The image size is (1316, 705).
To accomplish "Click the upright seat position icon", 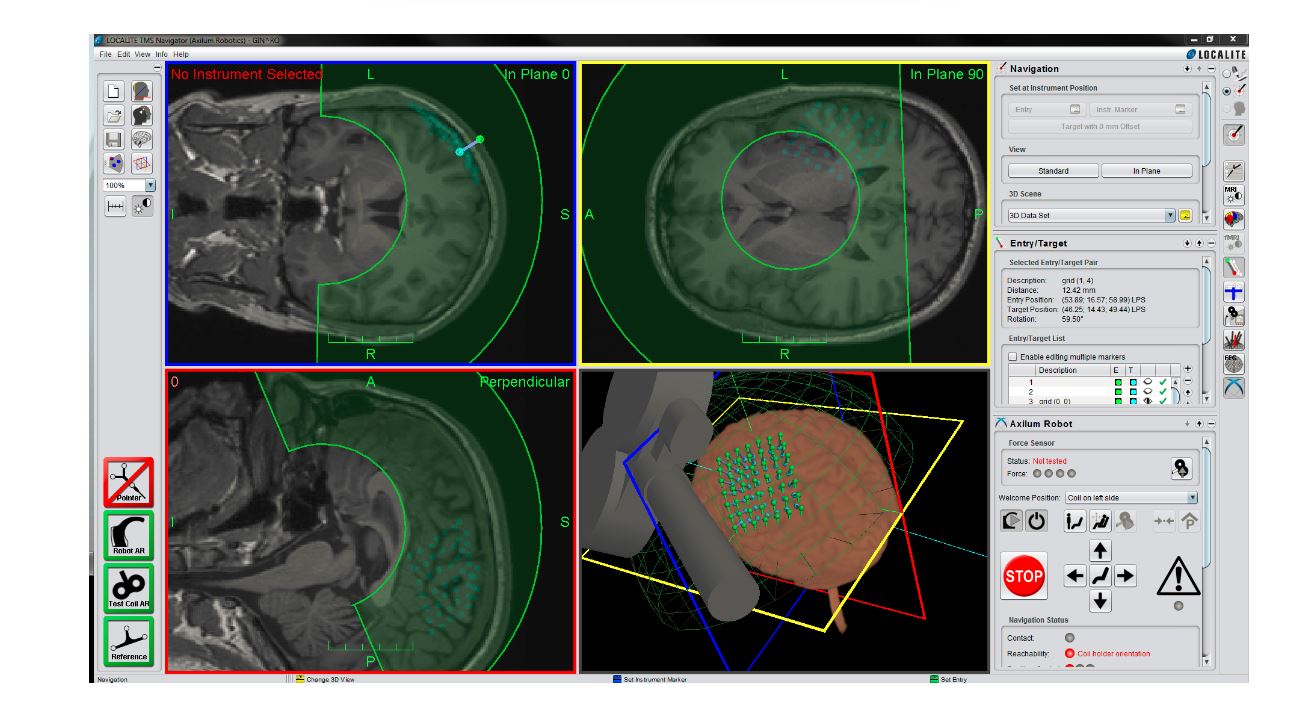I will pyautogui.click(x=1076, y=521).
